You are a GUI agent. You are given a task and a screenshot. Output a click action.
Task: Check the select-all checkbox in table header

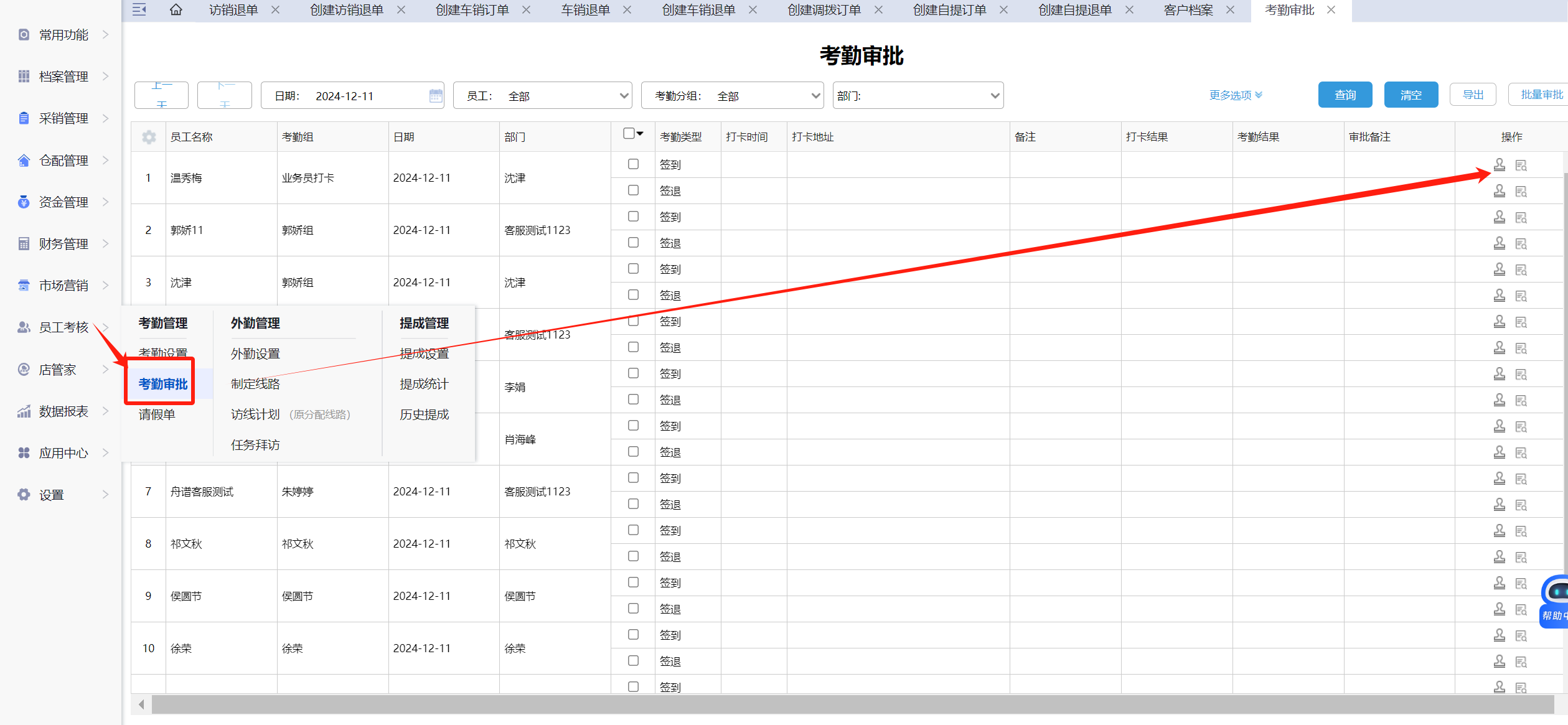pos(629,133)
